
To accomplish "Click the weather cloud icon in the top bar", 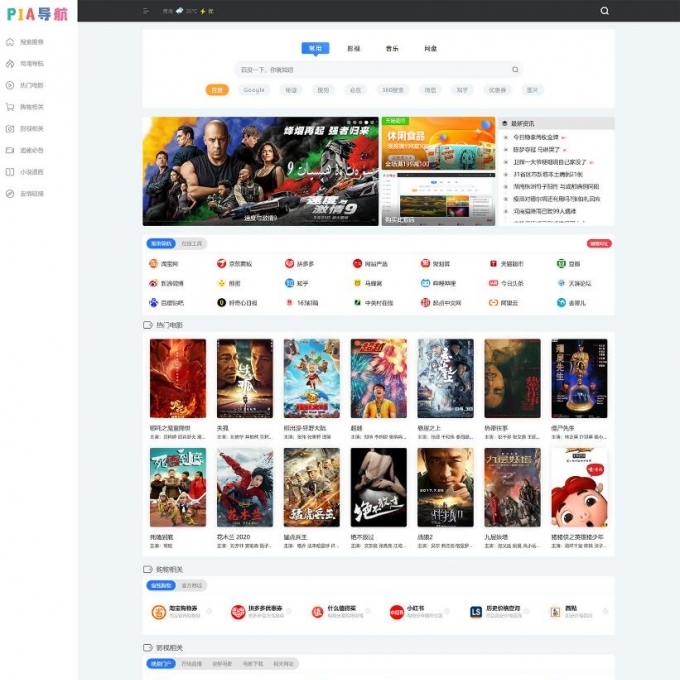I will point(179,11).
